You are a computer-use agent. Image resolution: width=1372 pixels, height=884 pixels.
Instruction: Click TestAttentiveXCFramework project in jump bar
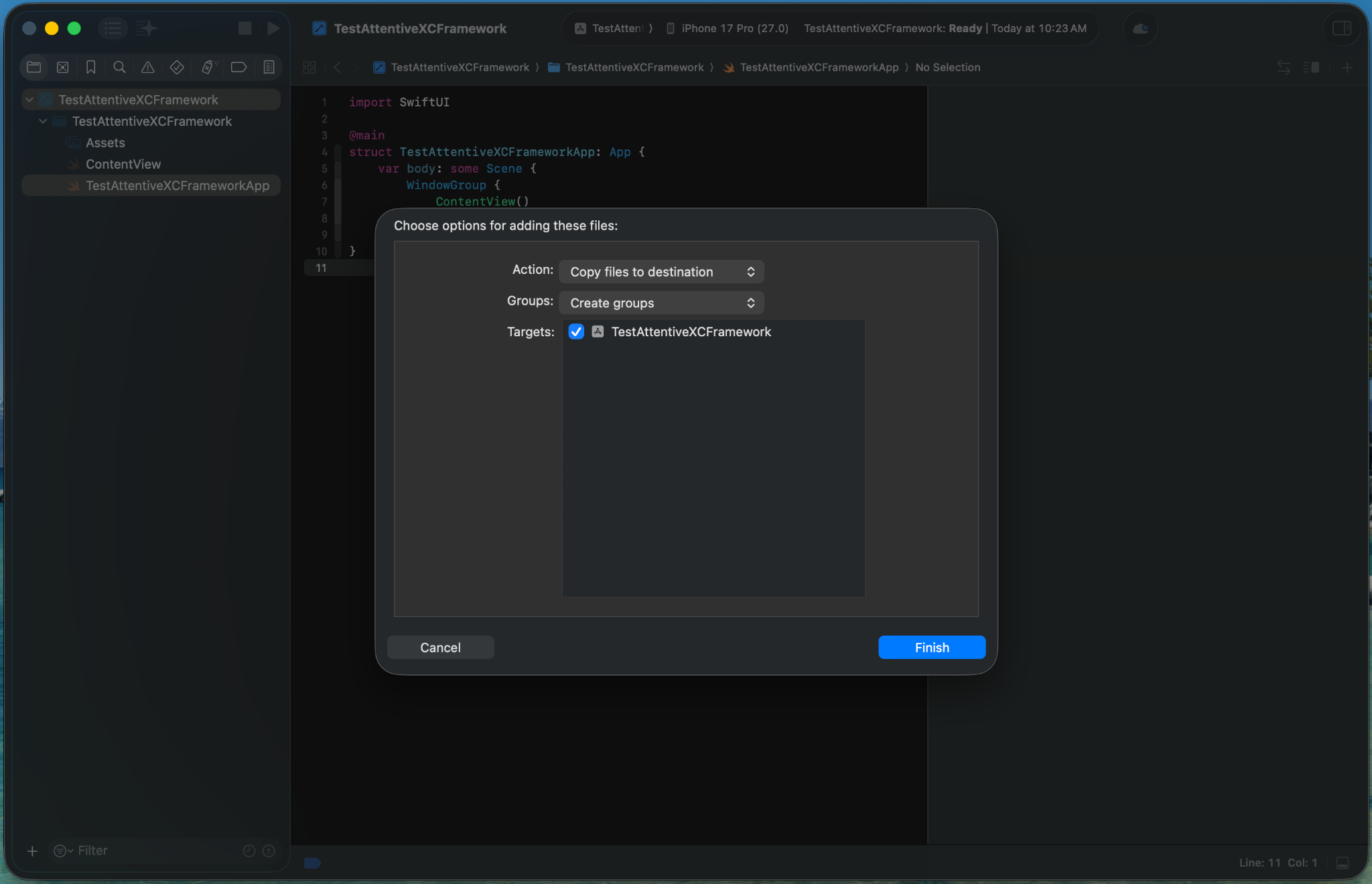[x=452, y=67]
